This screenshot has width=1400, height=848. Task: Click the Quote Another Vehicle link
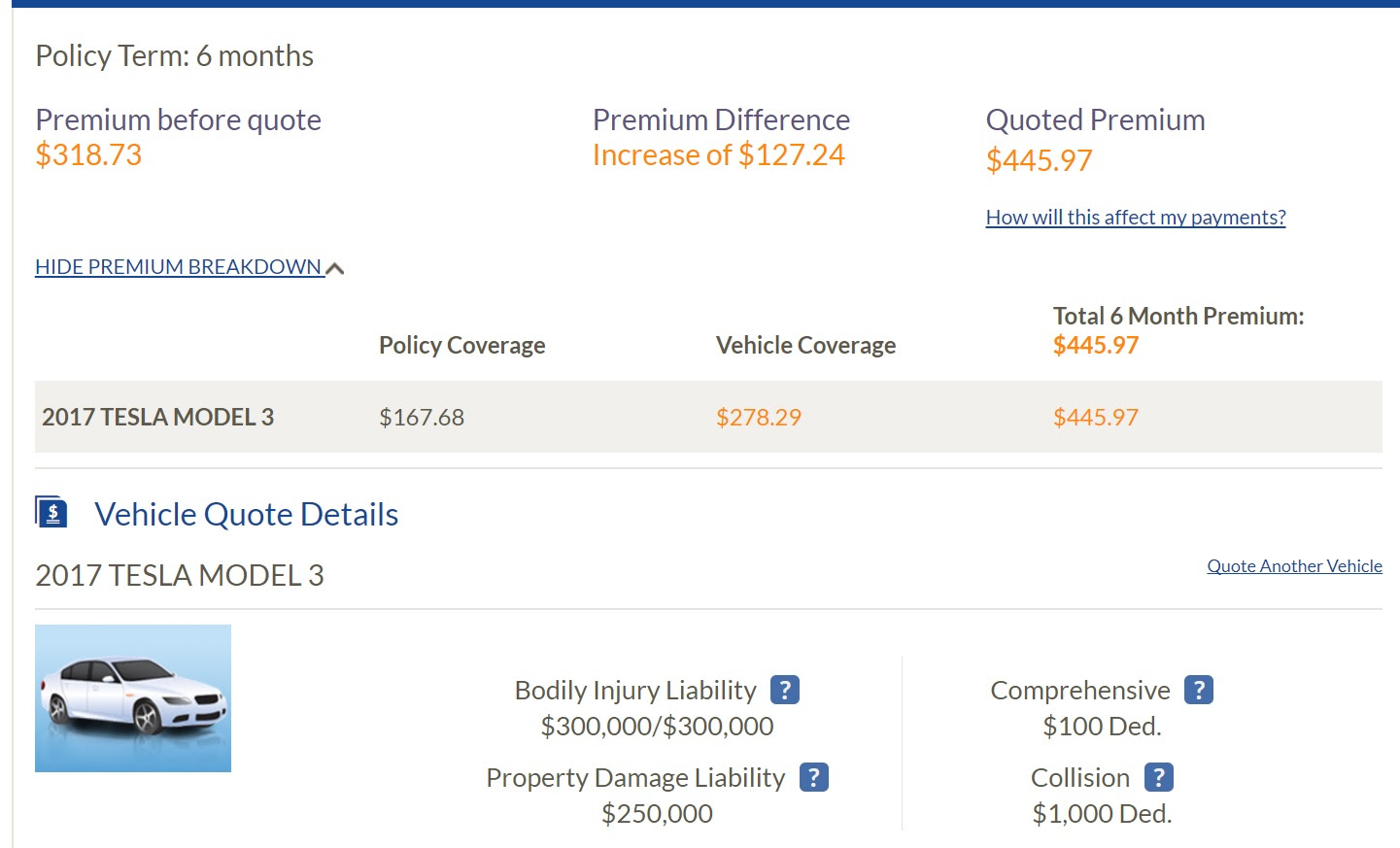(1294, 565)
